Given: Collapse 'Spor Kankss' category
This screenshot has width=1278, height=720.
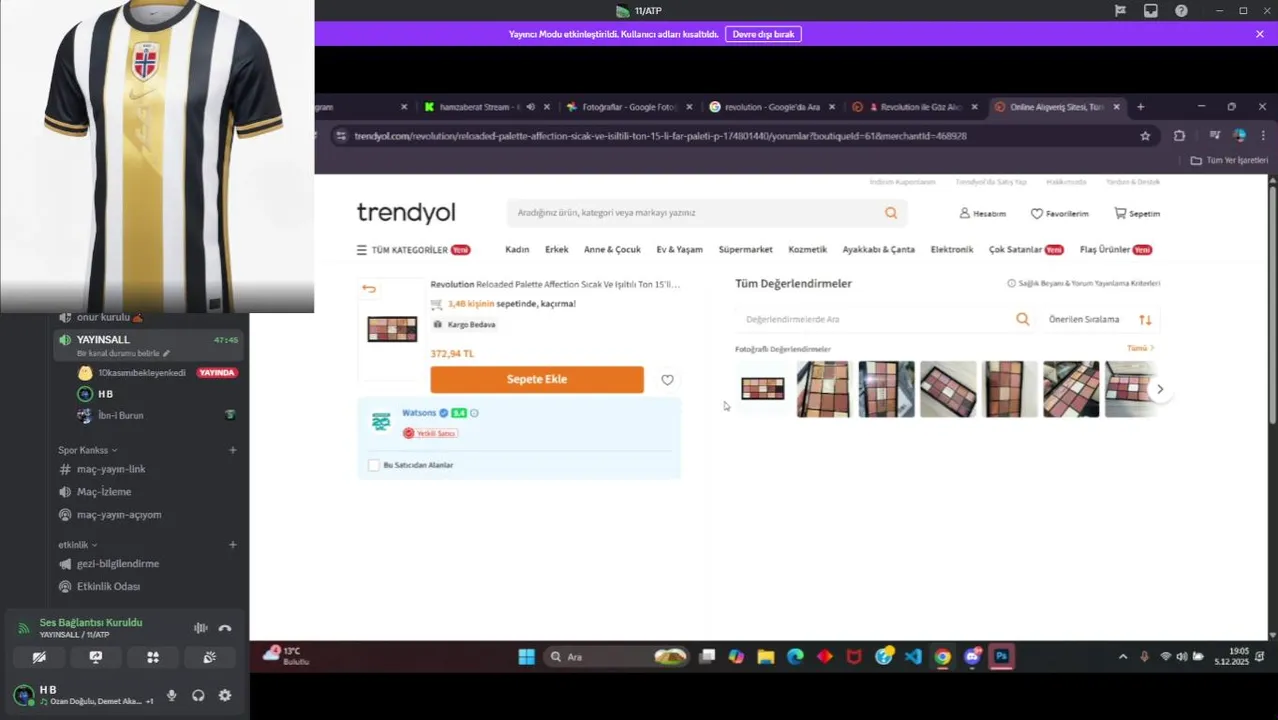Looking at the screenshot, I should (x=87, y=450).
